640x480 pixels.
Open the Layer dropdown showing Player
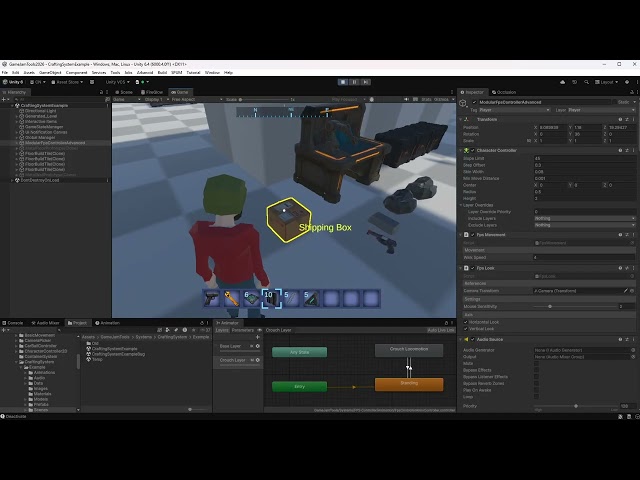(601, 110)
